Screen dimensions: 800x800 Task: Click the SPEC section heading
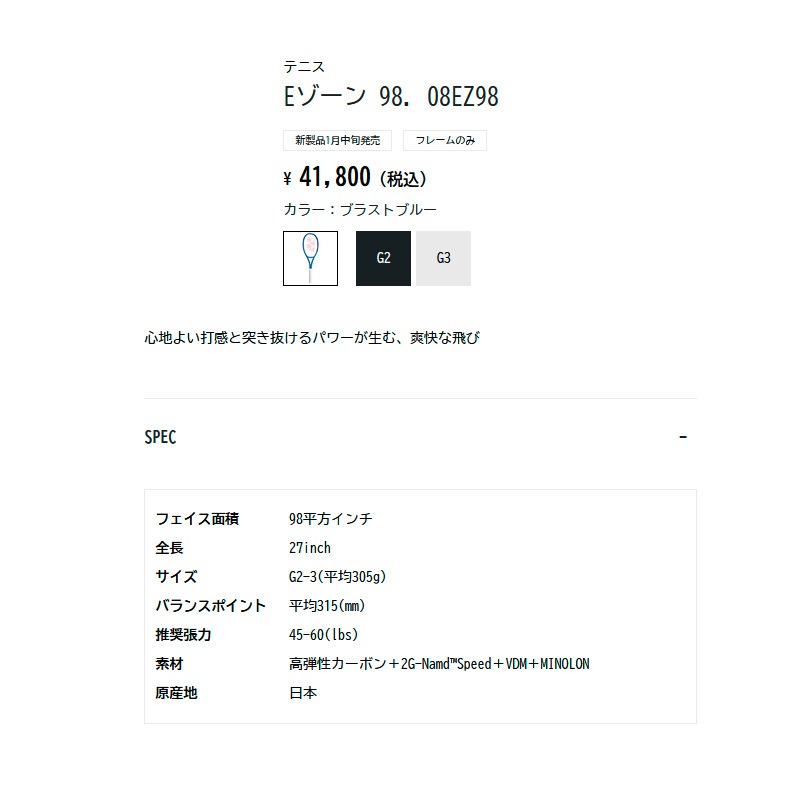pos(160,437)
